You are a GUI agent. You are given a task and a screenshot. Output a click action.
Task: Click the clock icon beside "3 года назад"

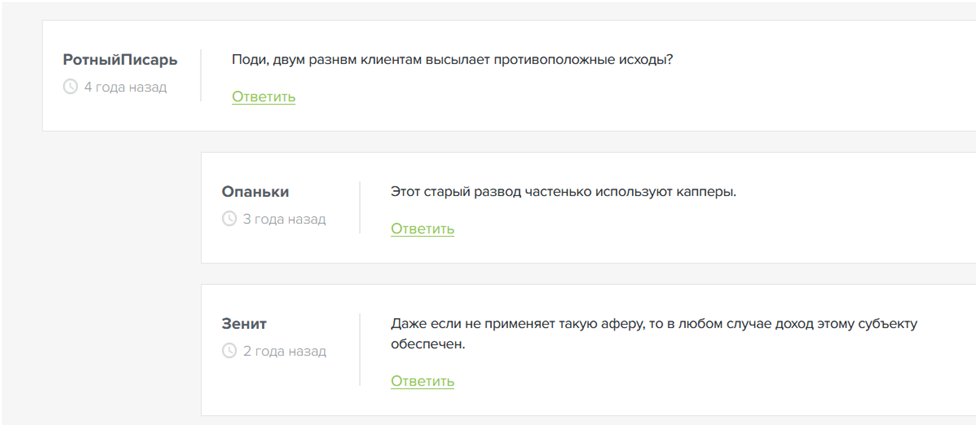pos(229,219)
